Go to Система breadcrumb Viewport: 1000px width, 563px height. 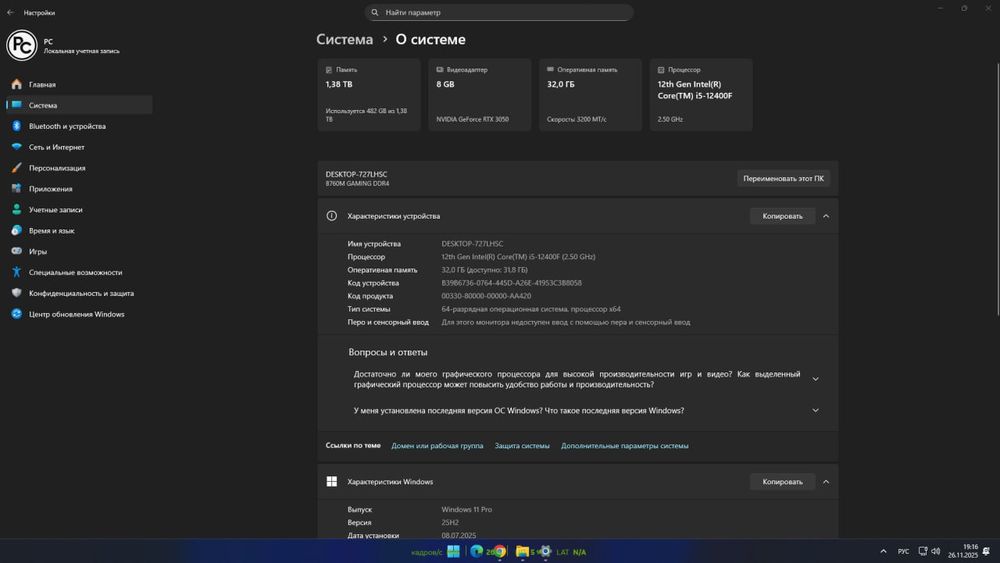tap(344, 40)
